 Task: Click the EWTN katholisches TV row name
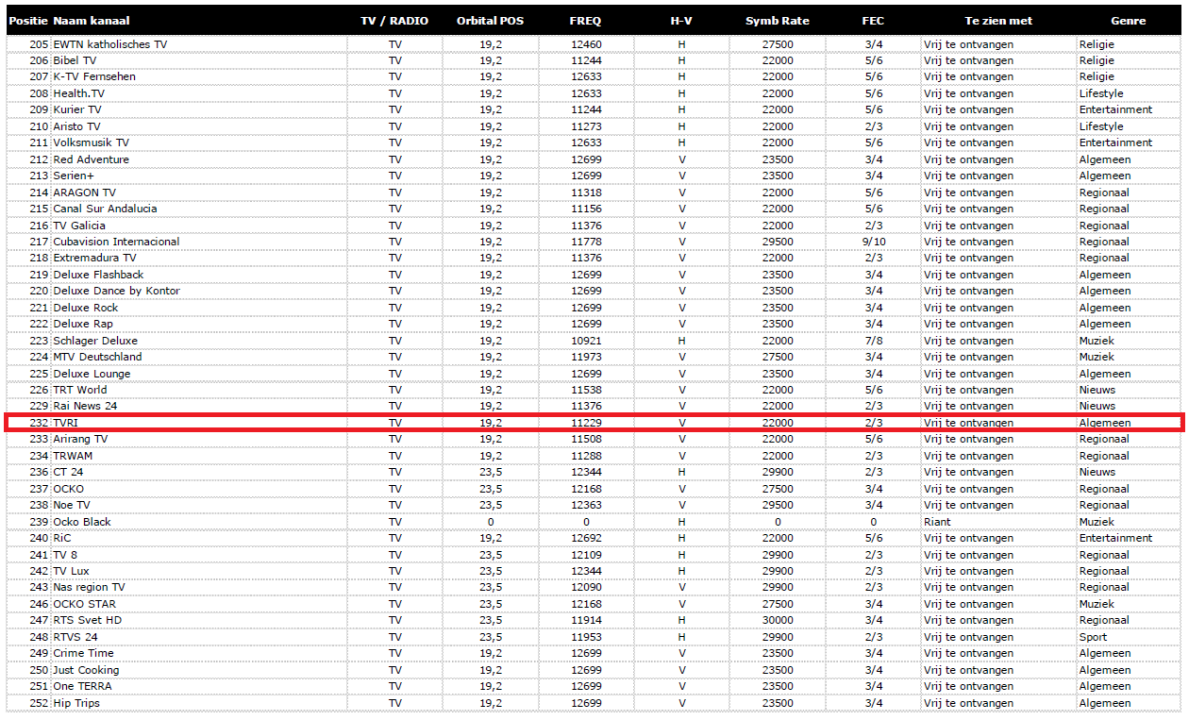(x=110, y=44)
